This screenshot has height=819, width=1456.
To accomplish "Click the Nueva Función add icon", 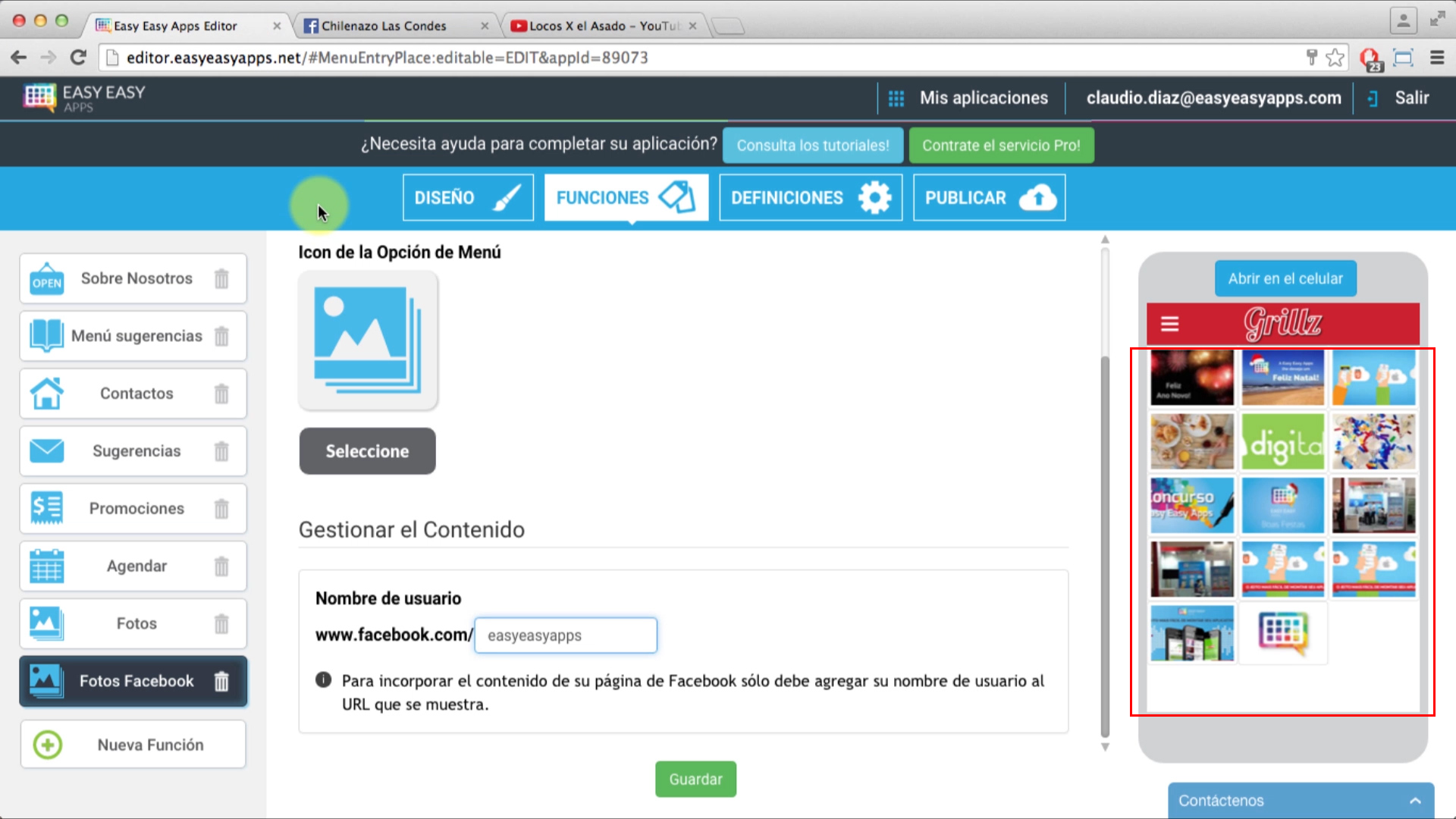I will (46, 745).
